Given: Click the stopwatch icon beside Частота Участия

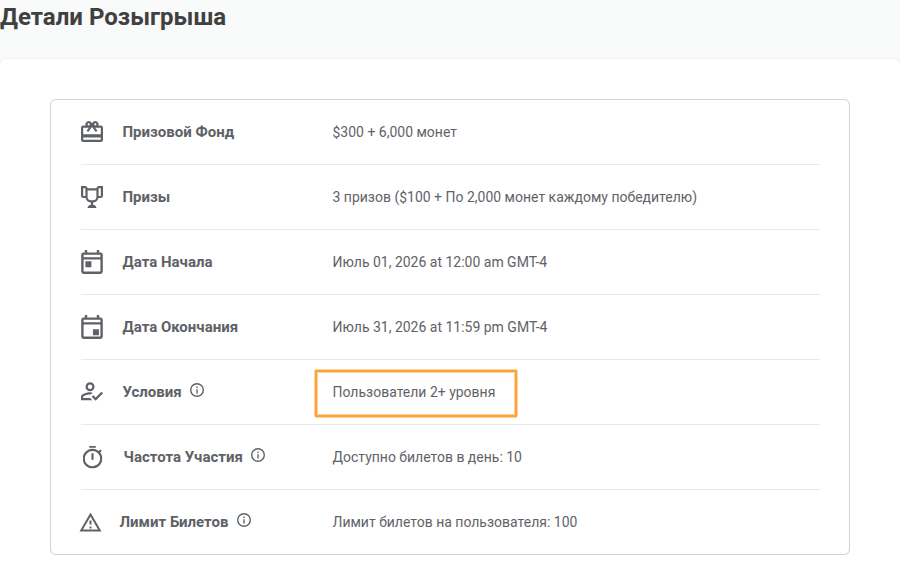Looking at the screenshot, I should pyautogui.click(x=92, y=457).
